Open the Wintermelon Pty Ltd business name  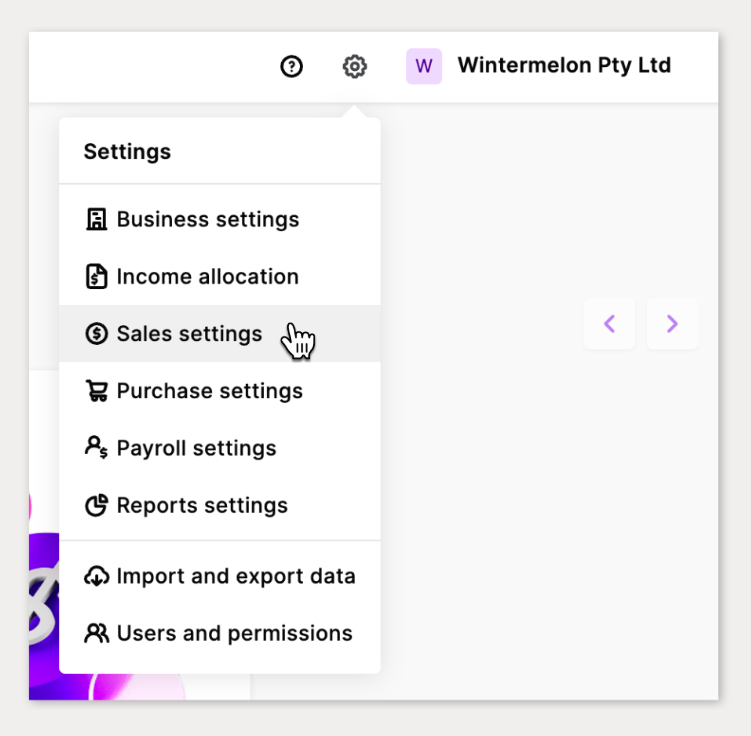click(564, 66)
